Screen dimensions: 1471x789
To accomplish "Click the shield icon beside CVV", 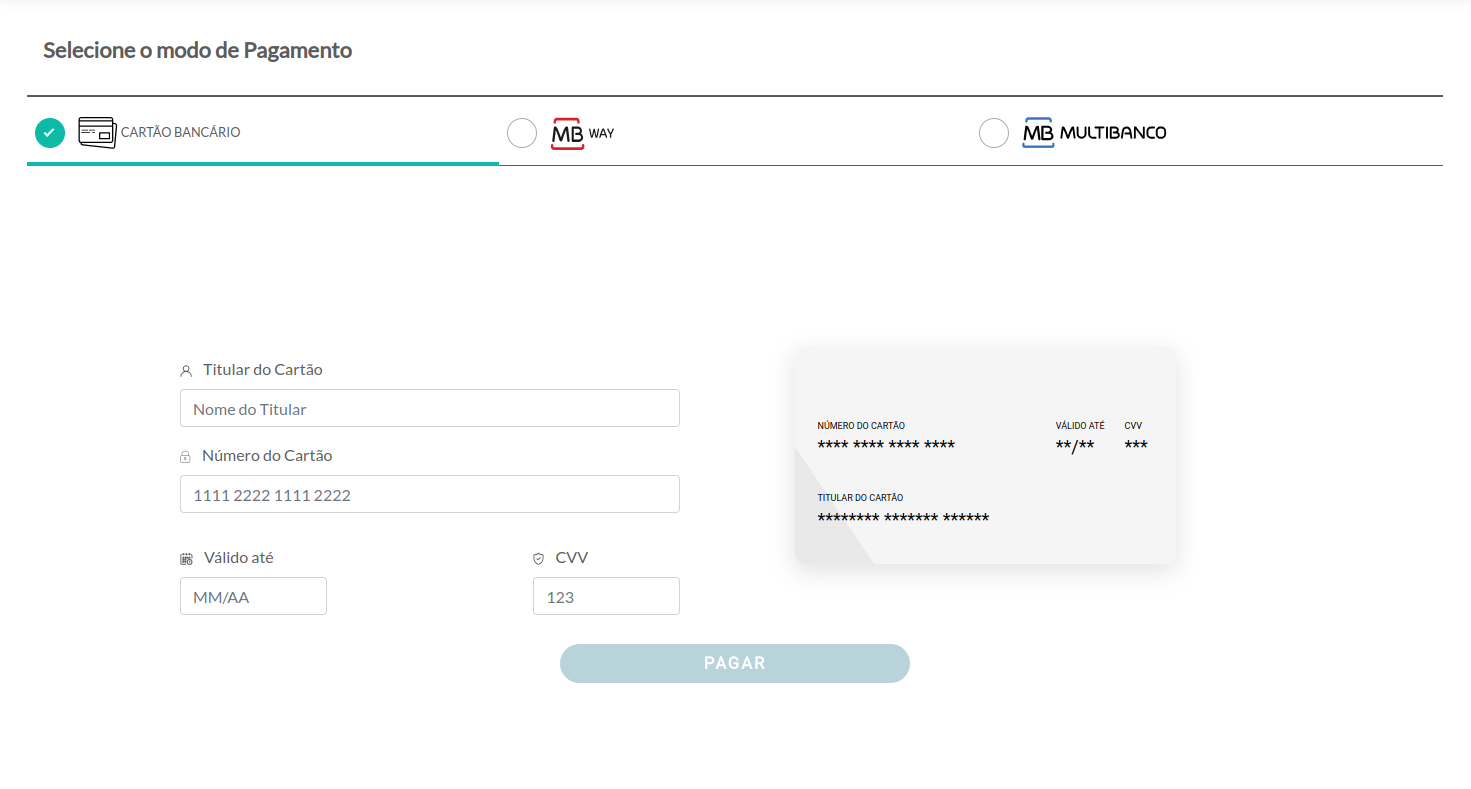I will (538, 558).
